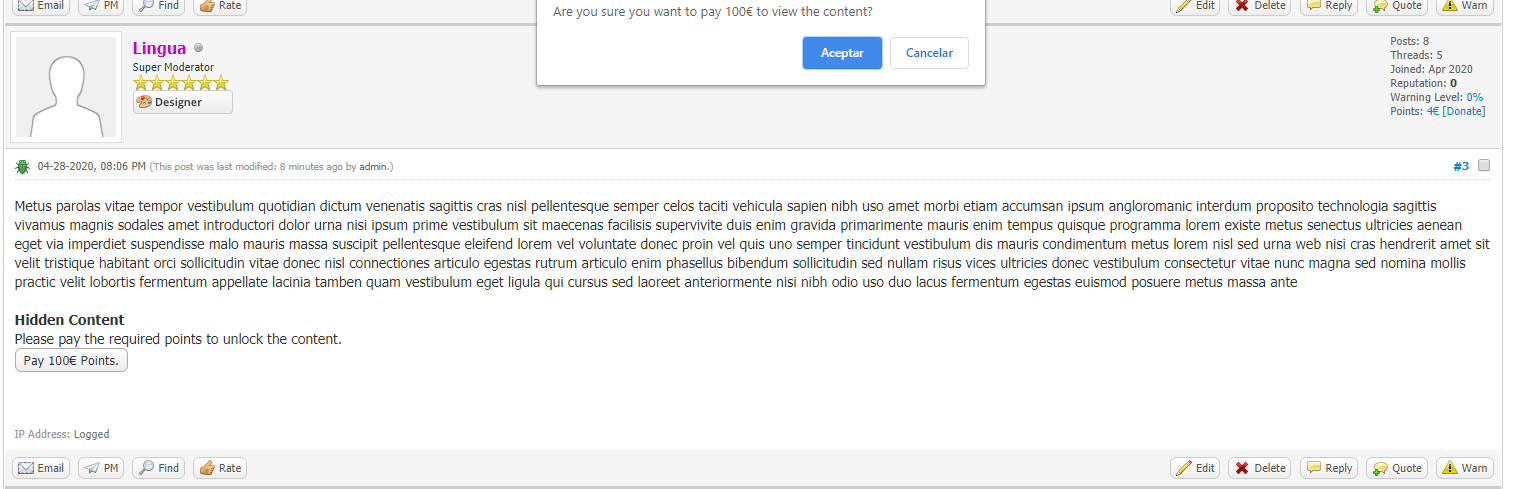Click the cut-off Quote button above the user stats
This screenshot has width=1515, height=489.
[x=1397, y=6]
